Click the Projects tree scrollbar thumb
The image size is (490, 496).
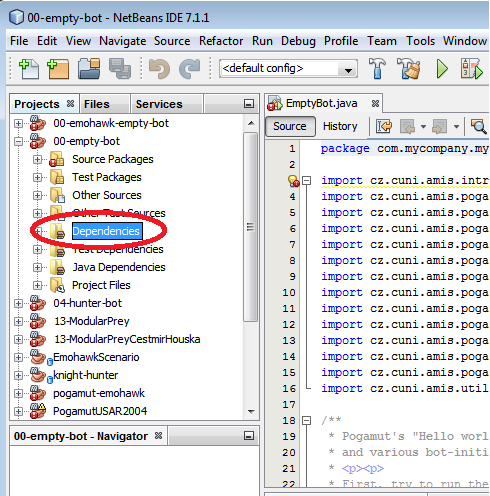[x=251, y=227]
